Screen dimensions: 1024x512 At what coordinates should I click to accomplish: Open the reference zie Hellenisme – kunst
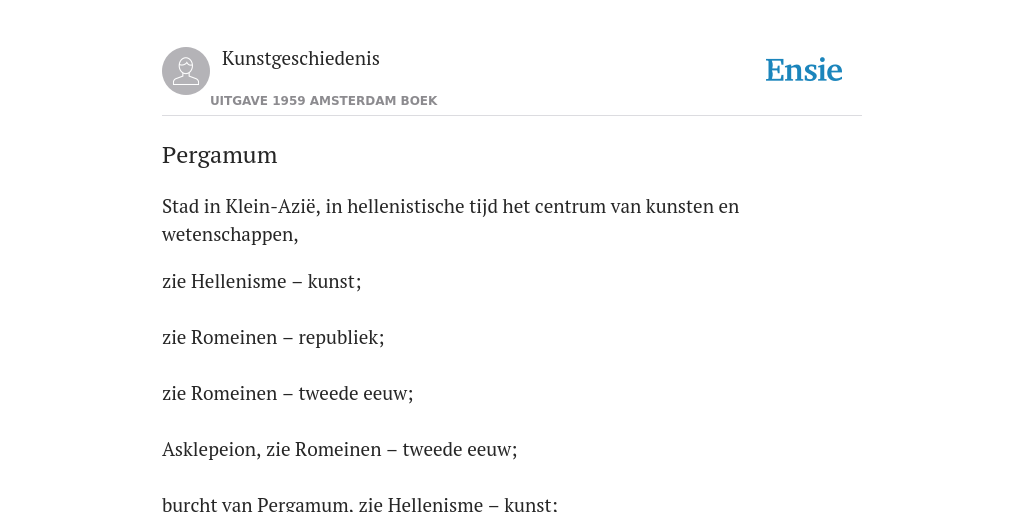click(261, 281)
